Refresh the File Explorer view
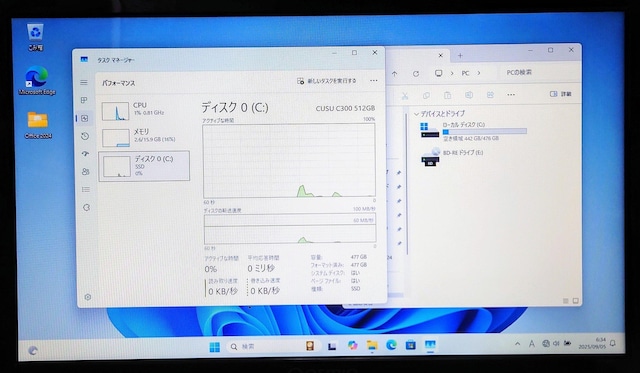Viewport: 640px width, 373px height. 416,74
